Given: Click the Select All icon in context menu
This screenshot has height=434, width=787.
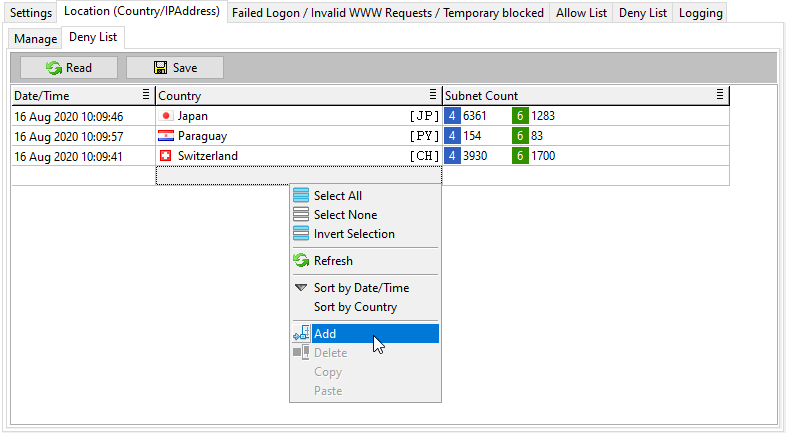Looking at the screenshot, I should pyautogui.click(x=301, y=196).
